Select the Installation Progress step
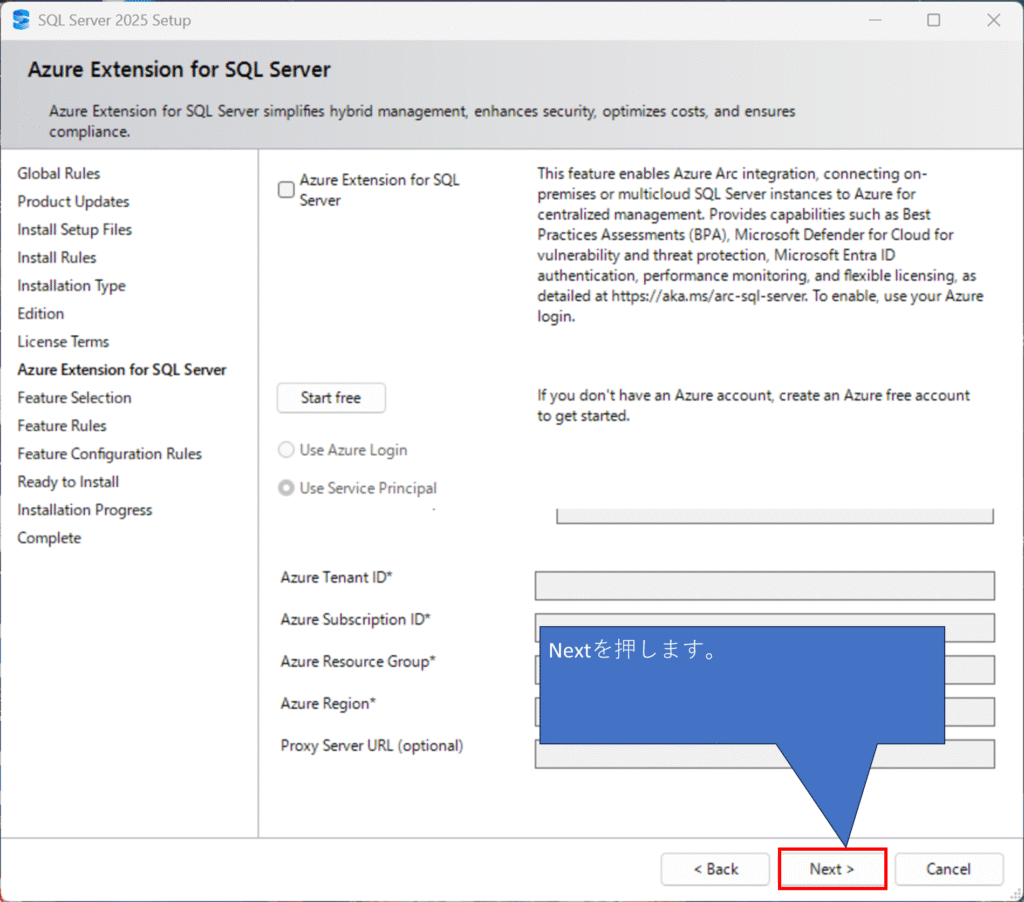 pyautogui.click(x=85, y=510)
